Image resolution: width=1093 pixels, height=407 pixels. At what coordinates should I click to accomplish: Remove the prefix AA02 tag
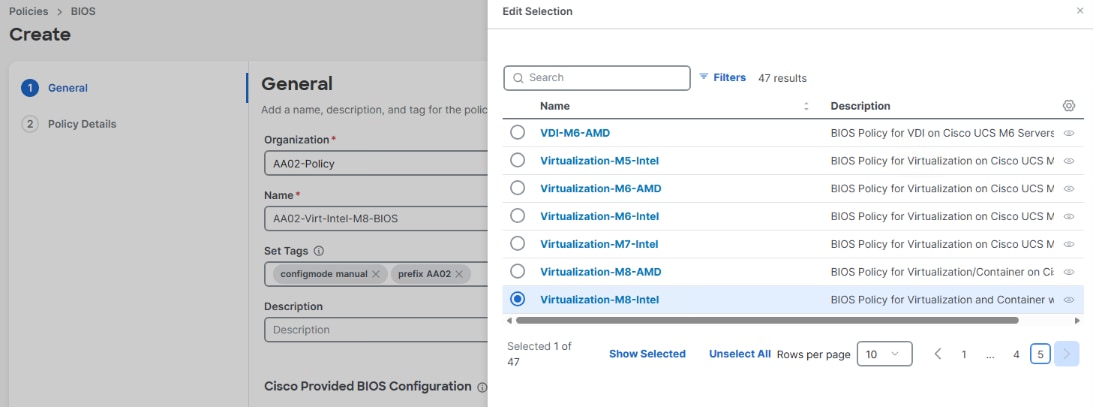pos(459,274)
